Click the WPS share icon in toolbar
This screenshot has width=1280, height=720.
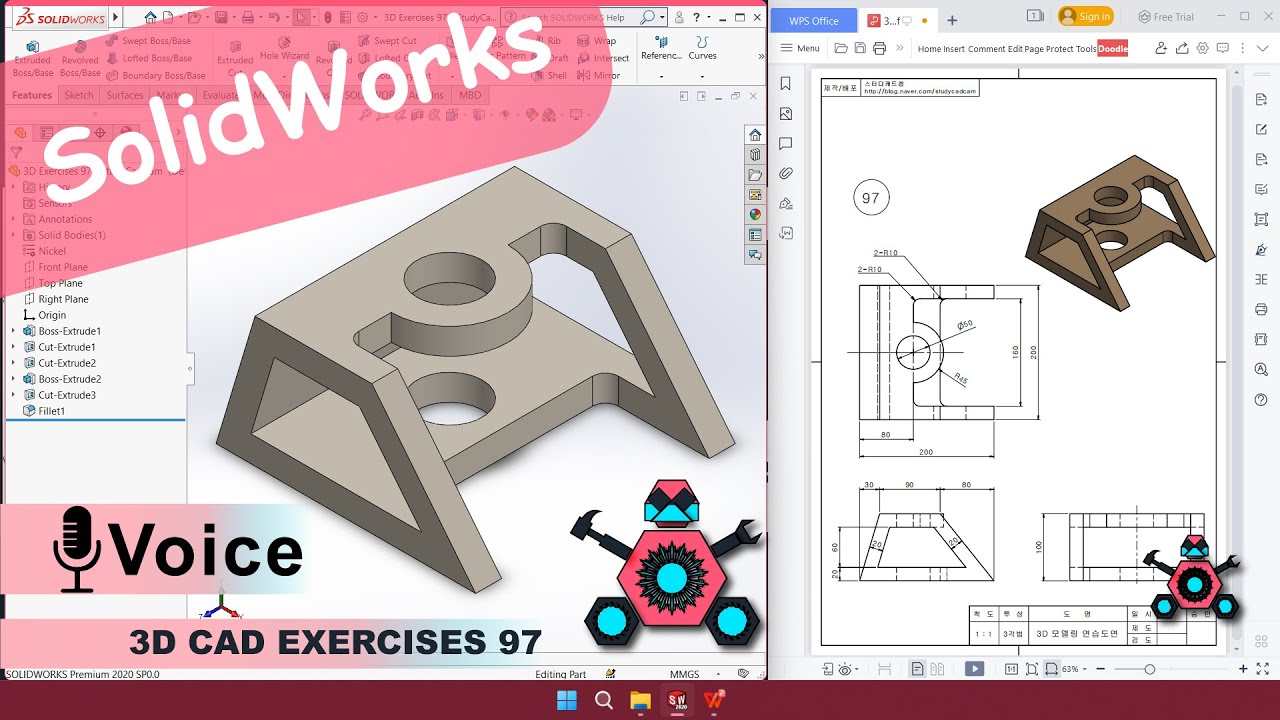coord(1182,48)
